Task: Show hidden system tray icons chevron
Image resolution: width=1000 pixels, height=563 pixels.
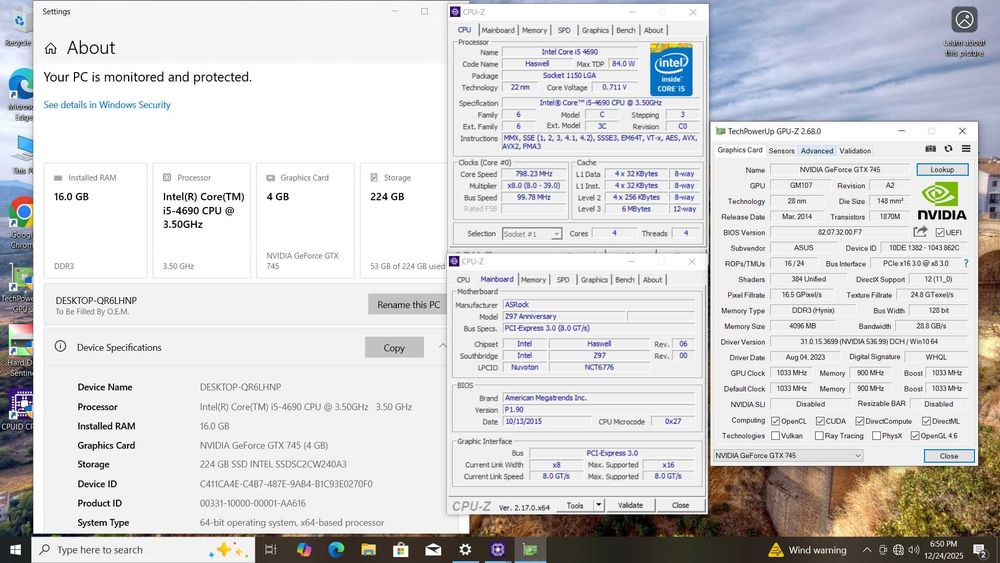Action: (x=867, y=550)
